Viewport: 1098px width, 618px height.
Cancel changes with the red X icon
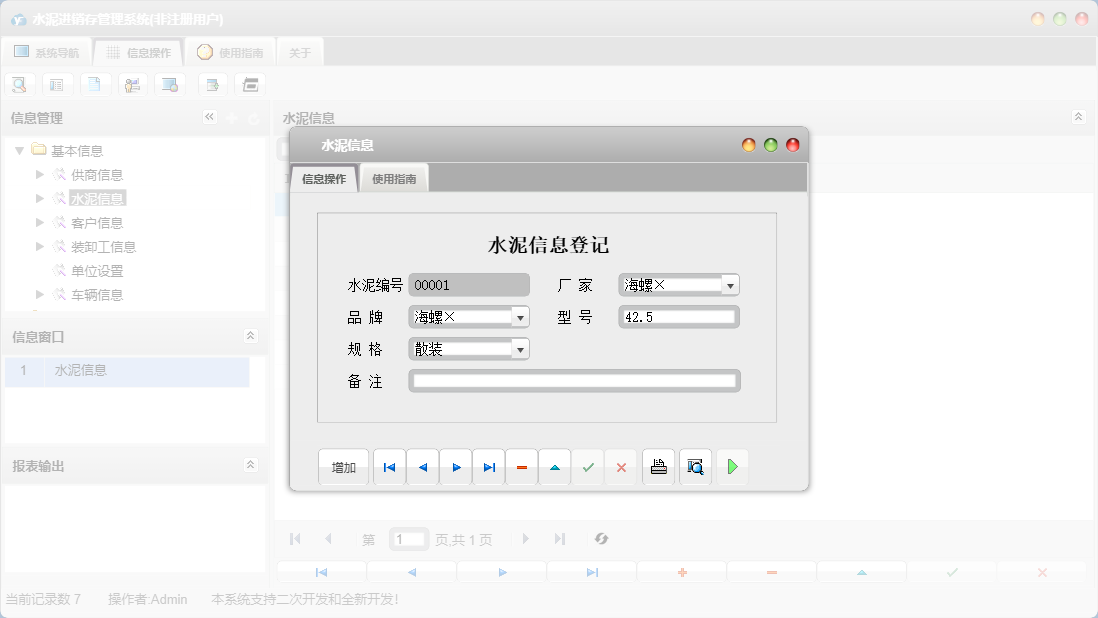[621, 467]
